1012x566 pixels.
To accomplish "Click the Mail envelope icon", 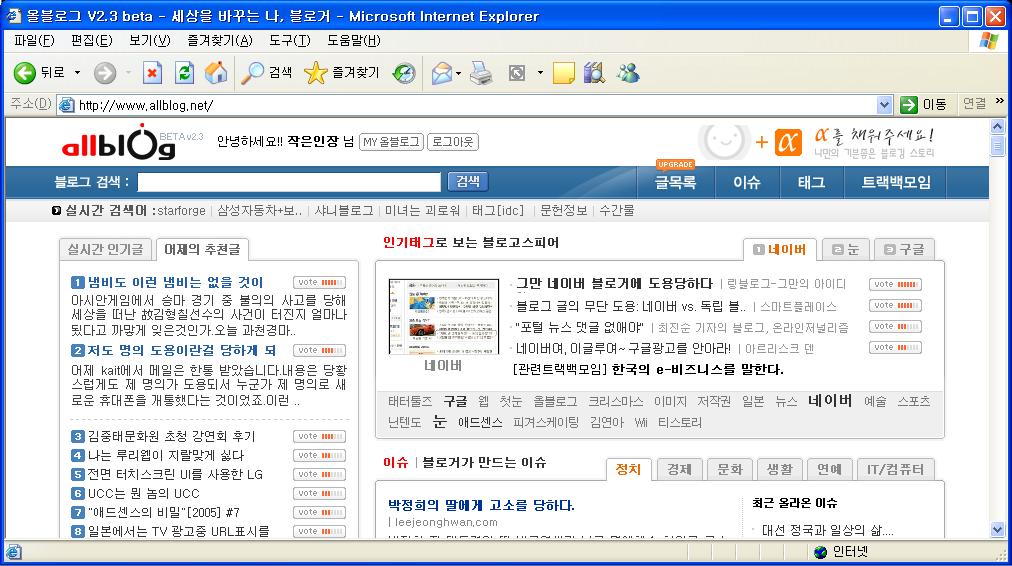I will pyautogui.click(x=442, y=73).
